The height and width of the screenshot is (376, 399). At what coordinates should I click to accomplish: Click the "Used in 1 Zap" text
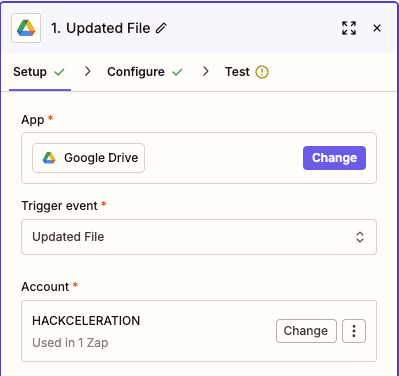pyautogui.click(x=70, y=343)
